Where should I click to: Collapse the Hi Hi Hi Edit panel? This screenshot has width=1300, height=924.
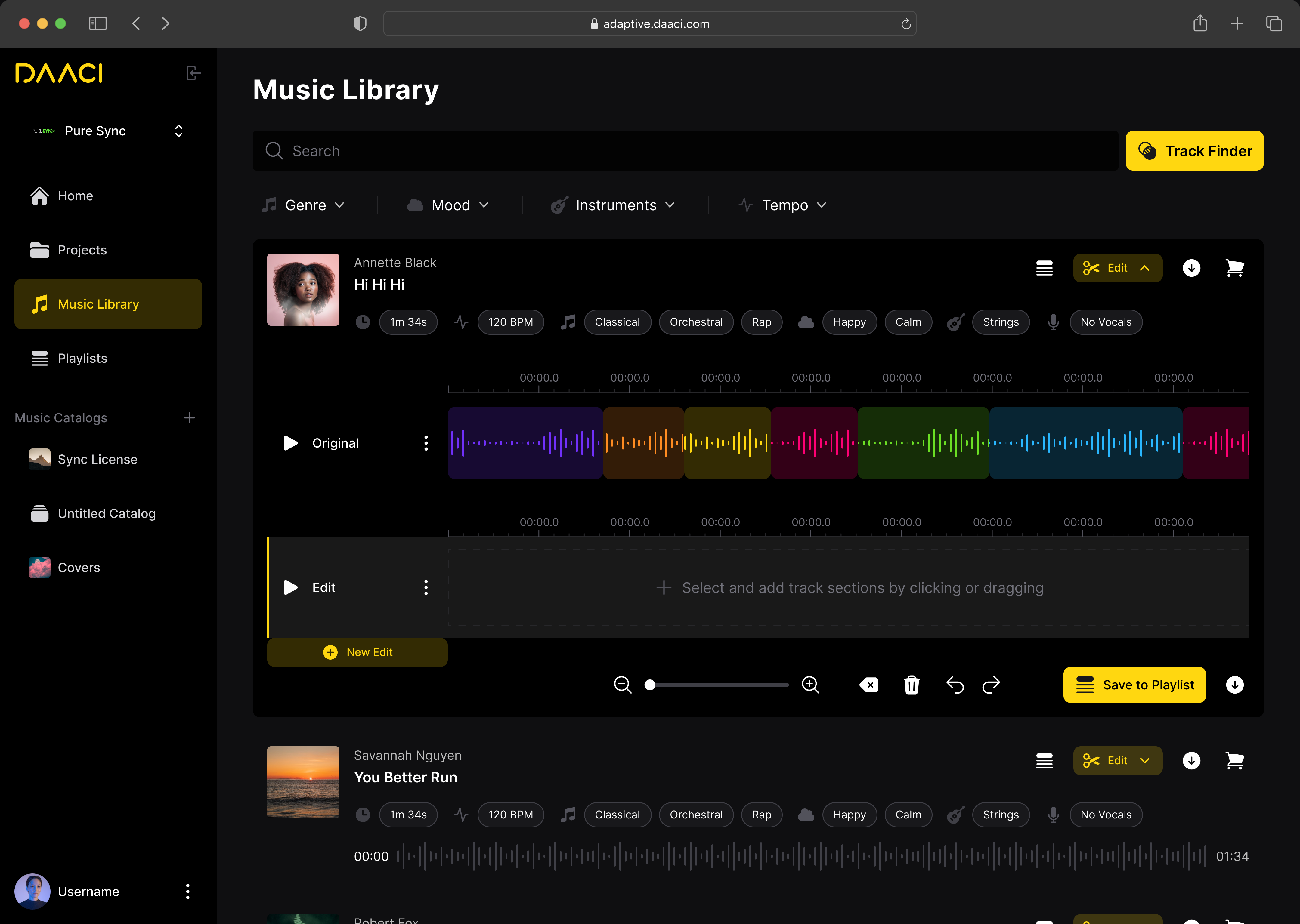tap(1117, 268)
